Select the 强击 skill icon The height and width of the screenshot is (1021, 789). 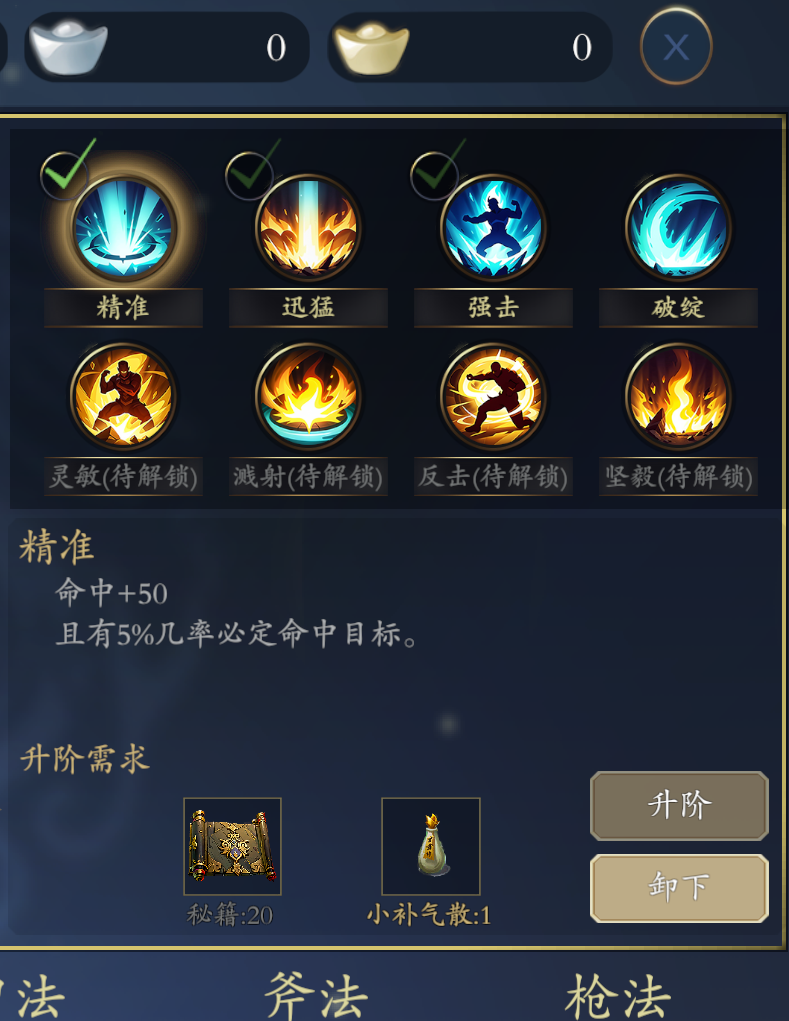pos(493,228)
